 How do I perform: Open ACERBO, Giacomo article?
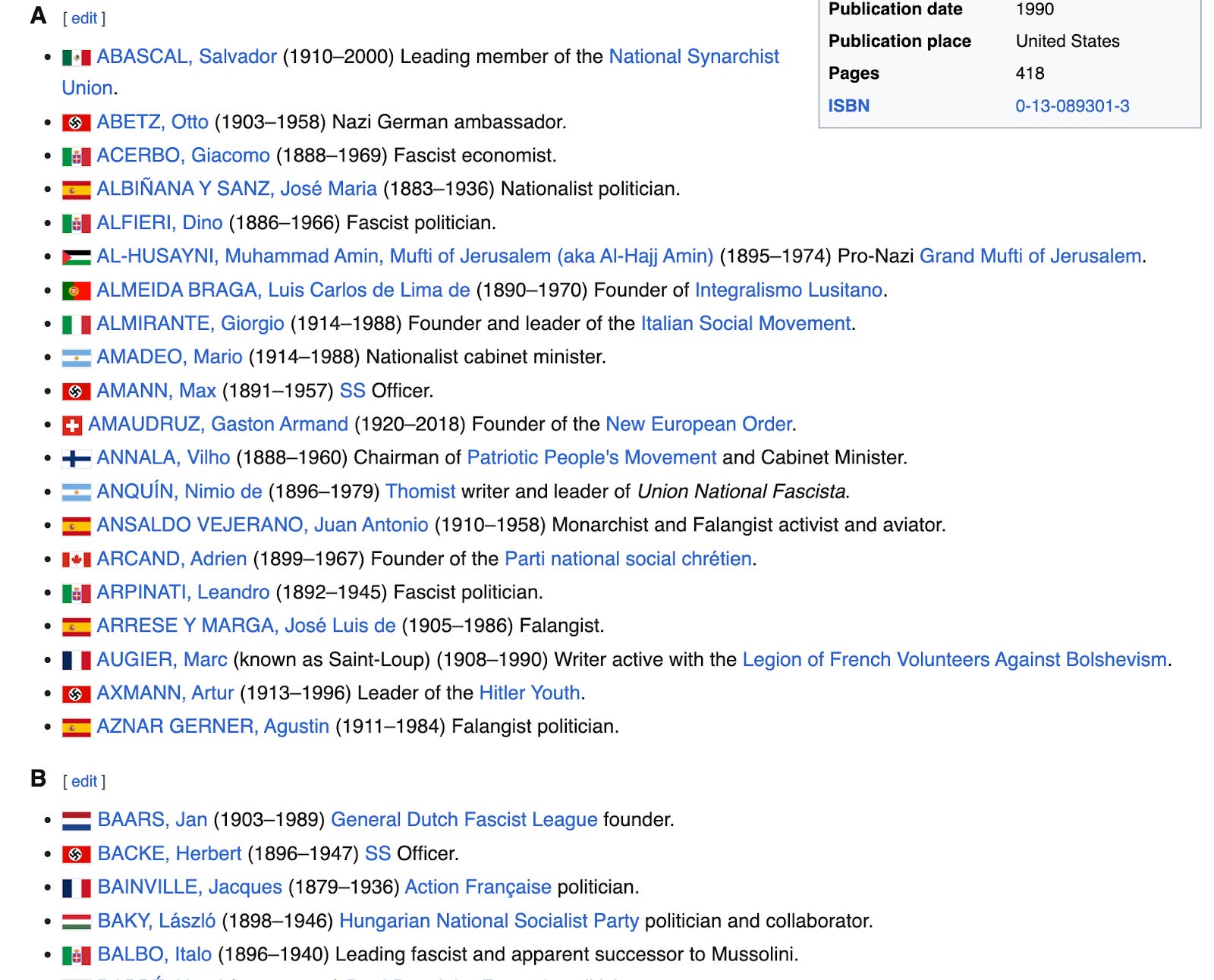pyautogui.click(x=183, y=155)
